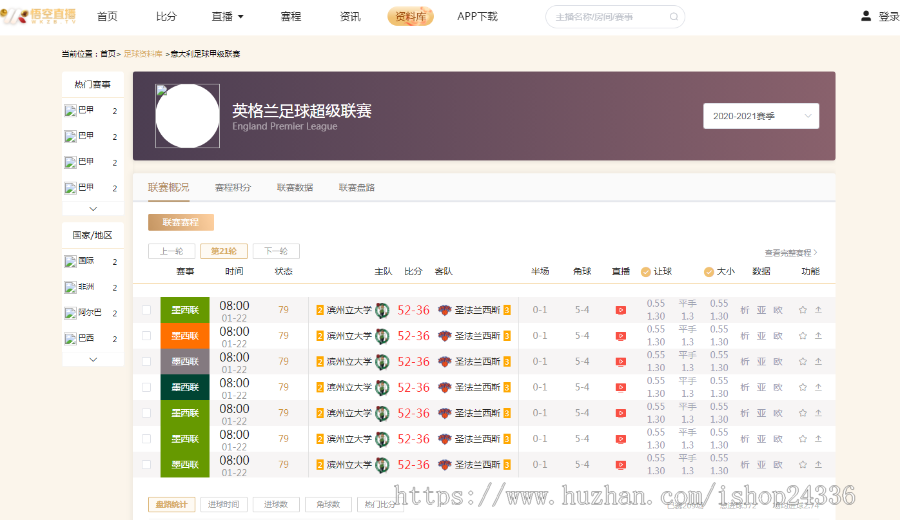The height and width of the screenshot is (520, 900).
Task: Open the APP下载 nav item
Action: pos(478,17)
